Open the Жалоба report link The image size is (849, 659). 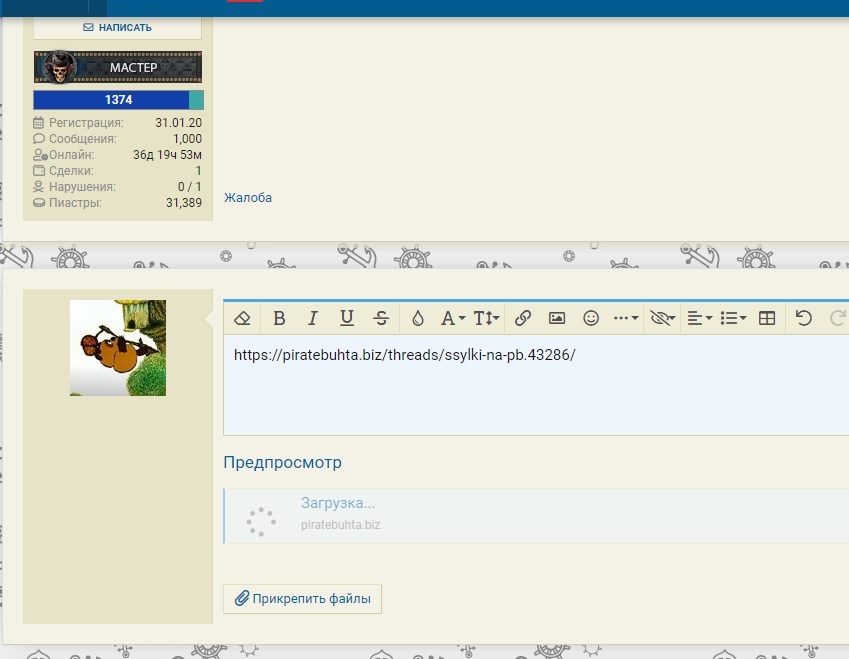pyautogui.click(x=248, y=198)
